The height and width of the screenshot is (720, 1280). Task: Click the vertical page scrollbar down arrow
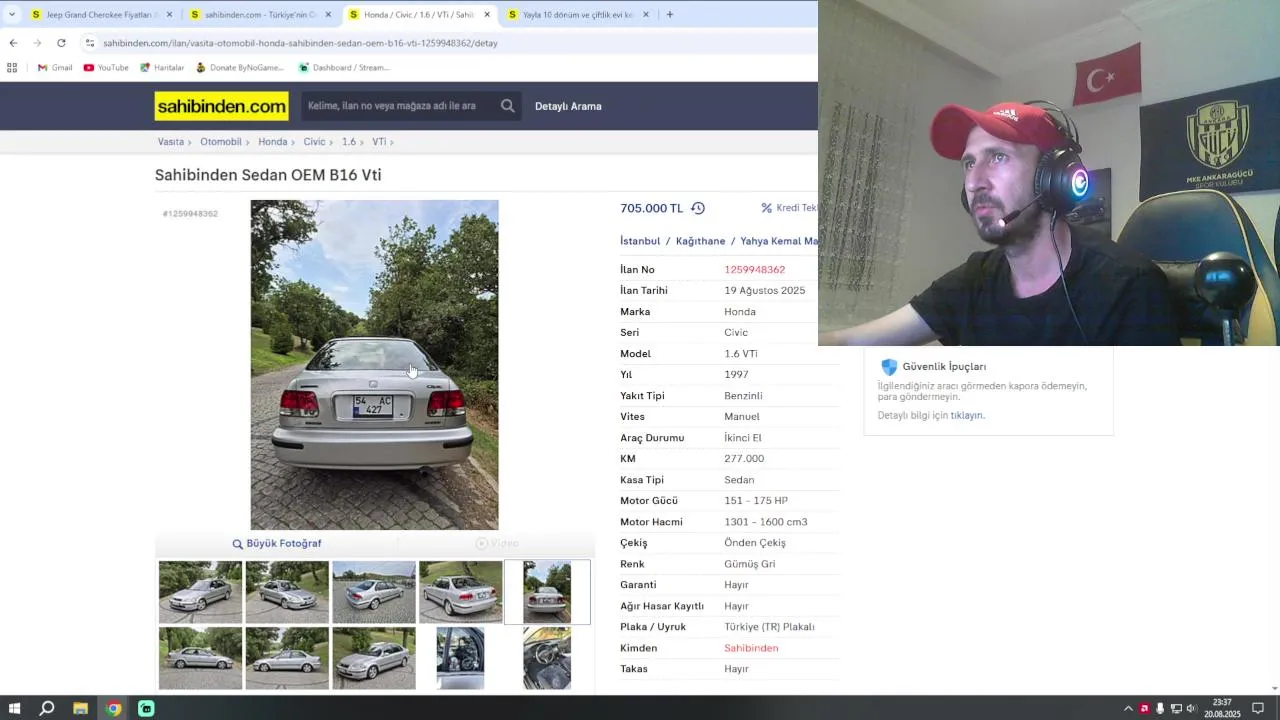pyautogui.click(x=1274, y=688)
